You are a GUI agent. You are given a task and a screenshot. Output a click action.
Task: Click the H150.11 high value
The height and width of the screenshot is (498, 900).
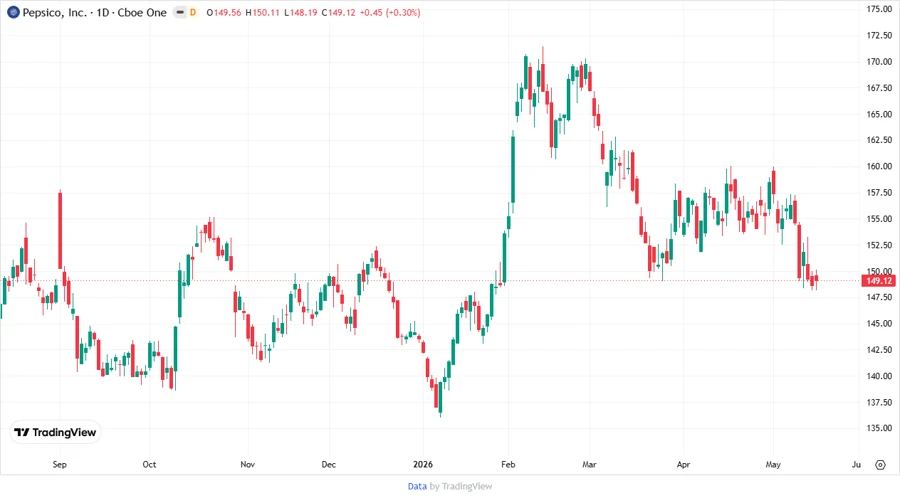tap(262, 12)
